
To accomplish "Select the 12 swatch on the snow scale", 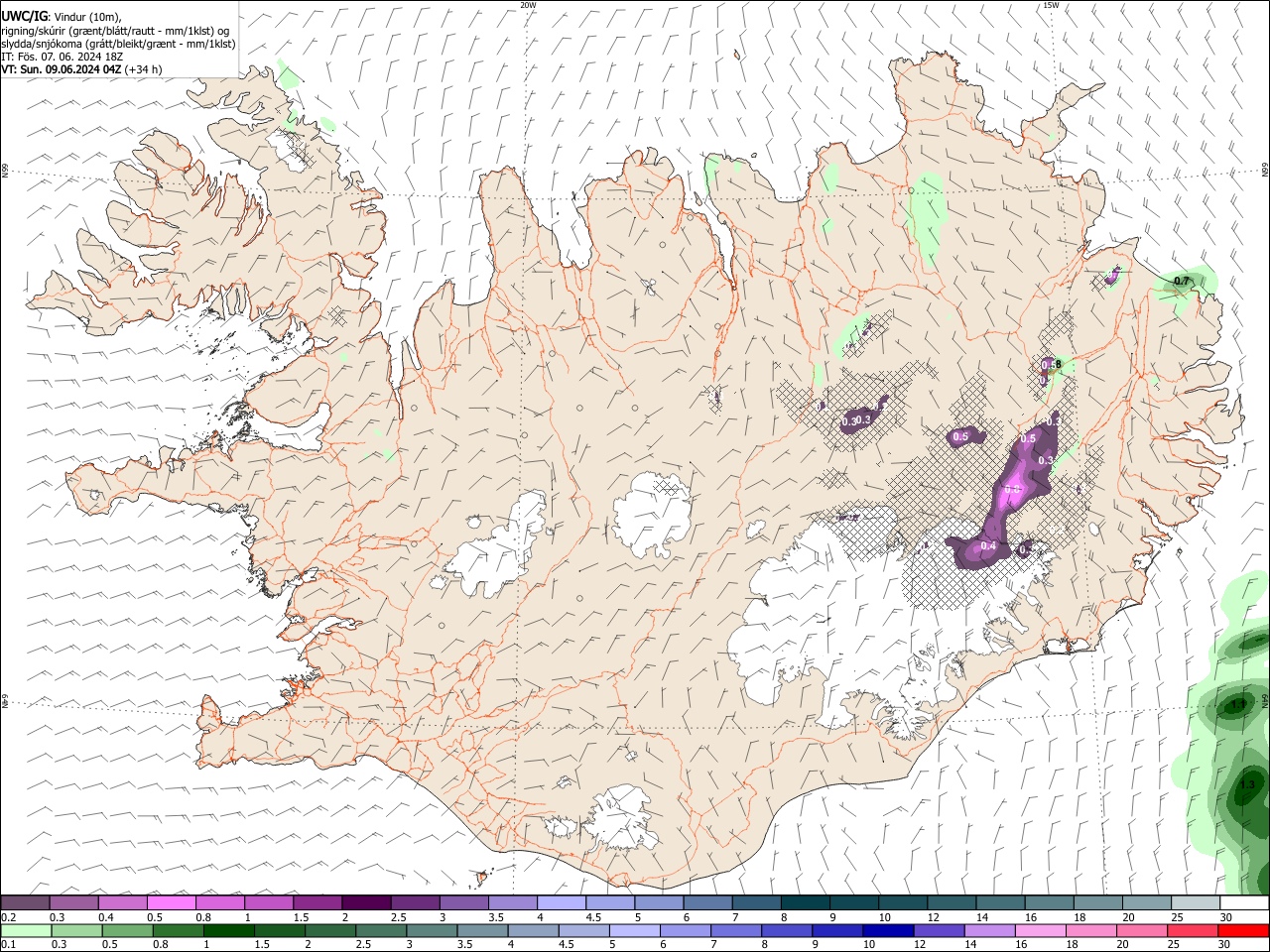I will (x=952, y=902).
